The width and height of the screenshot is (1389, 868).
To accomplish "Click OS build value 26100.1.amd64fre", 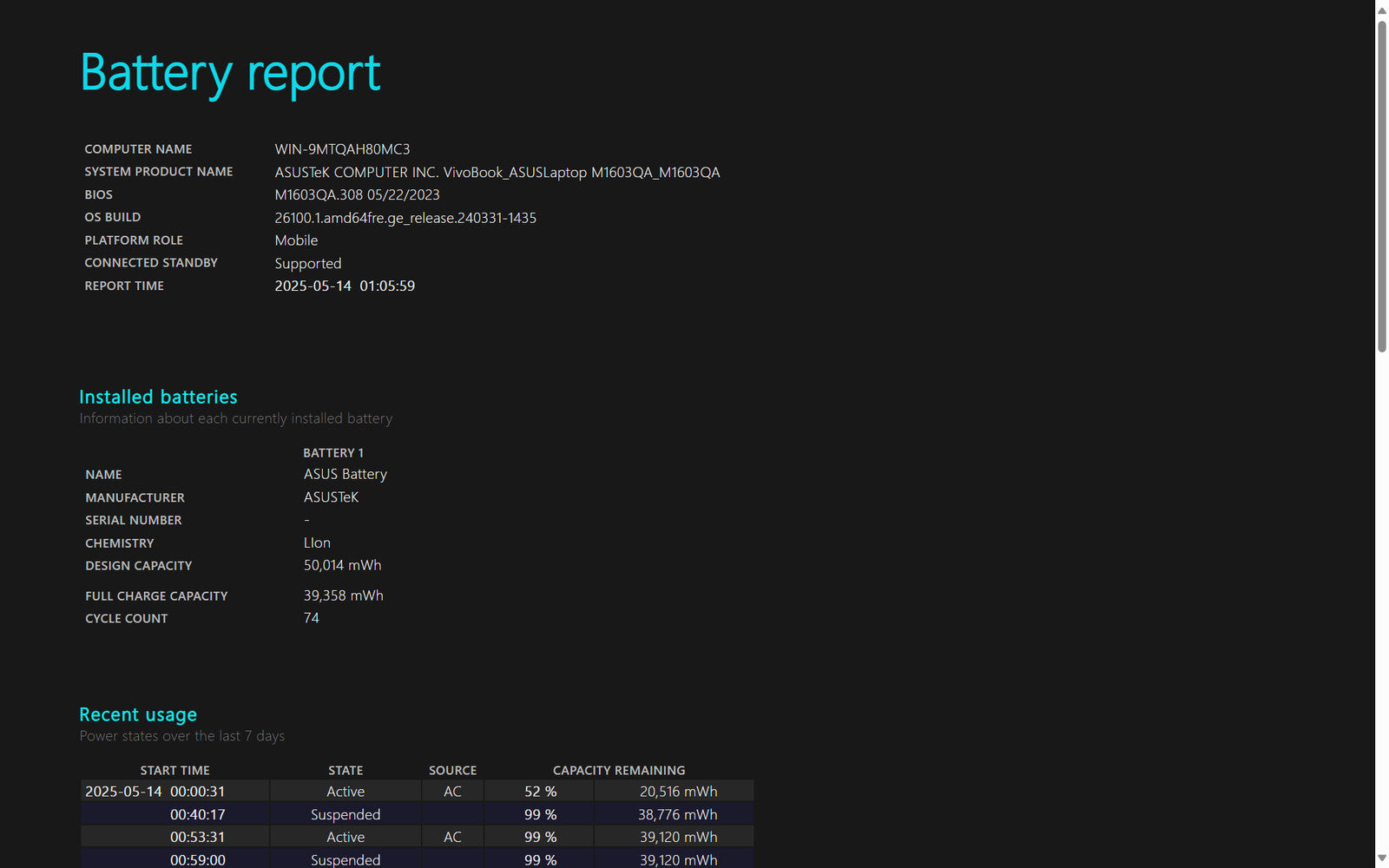I will click(x=405, y=218).
